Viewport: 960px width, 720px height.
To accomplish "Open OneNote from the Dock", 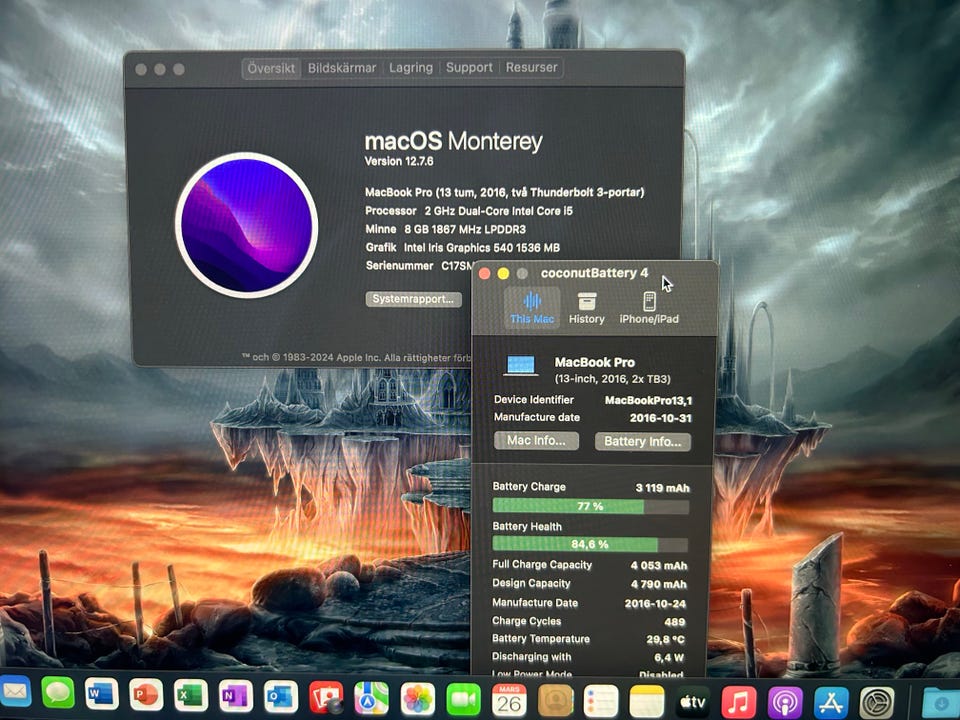I will coord(236,696).
